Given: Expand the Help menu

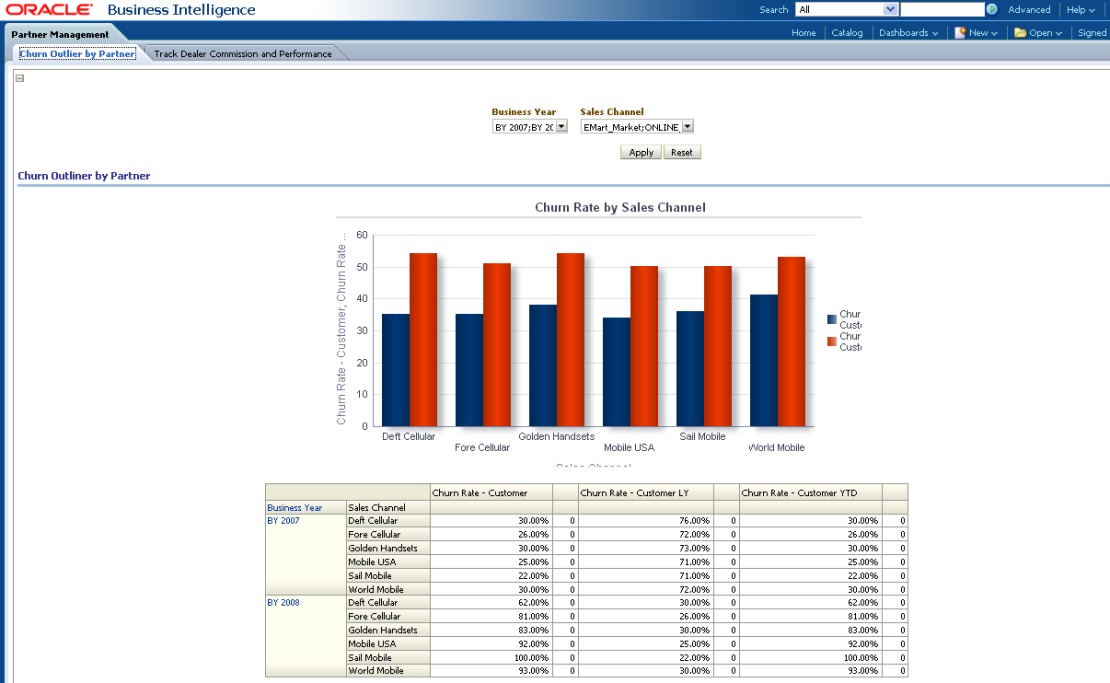Looking at the screenshot, I should pos(1080,9).
